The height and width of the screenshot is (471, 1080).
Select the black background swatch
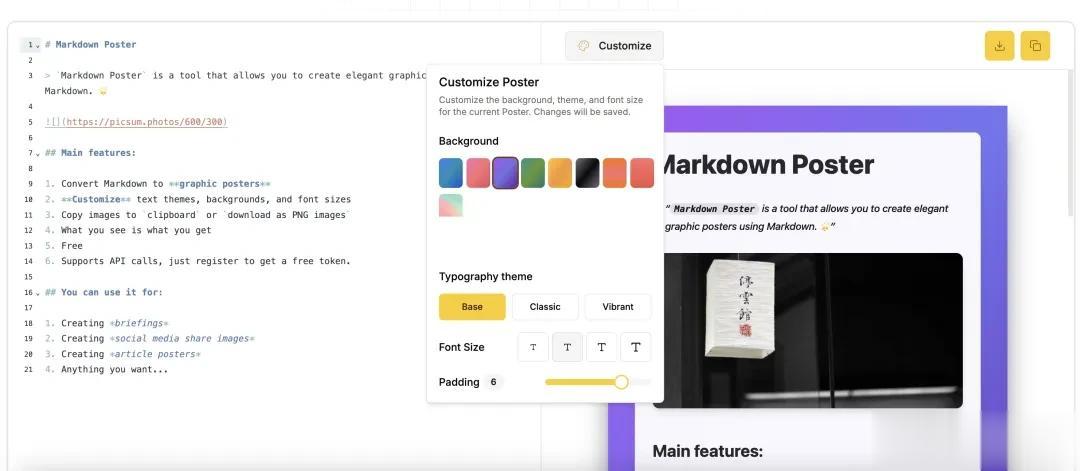[x=588, y=173]
